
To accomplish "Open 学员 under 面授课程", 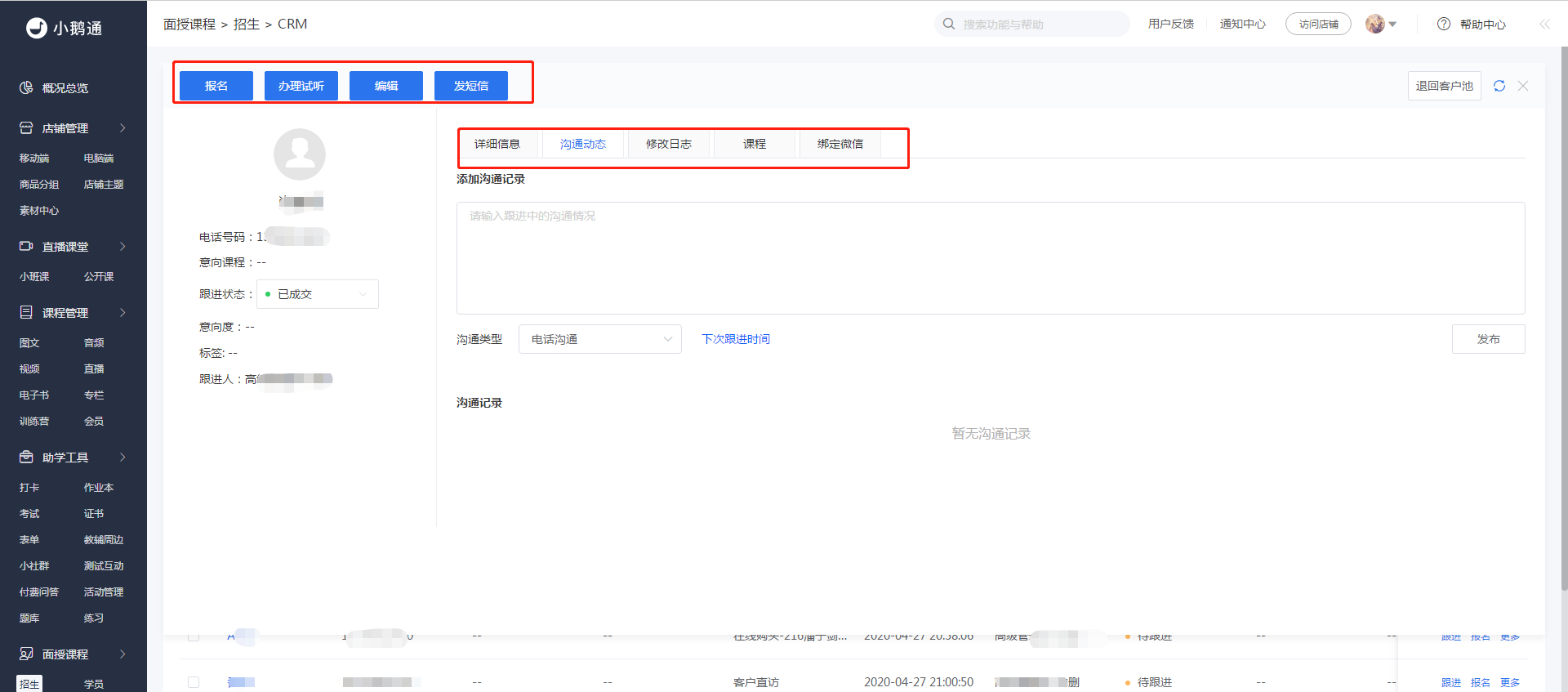I will pos(94,685).
